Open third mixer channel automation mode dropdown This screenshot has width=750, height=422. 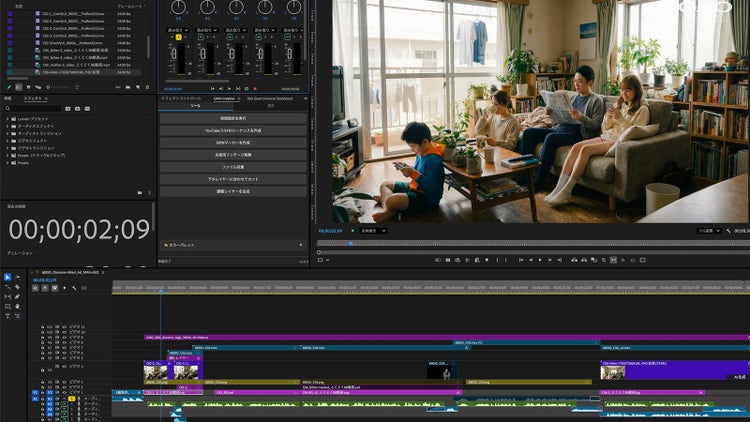tap(236, 30)
